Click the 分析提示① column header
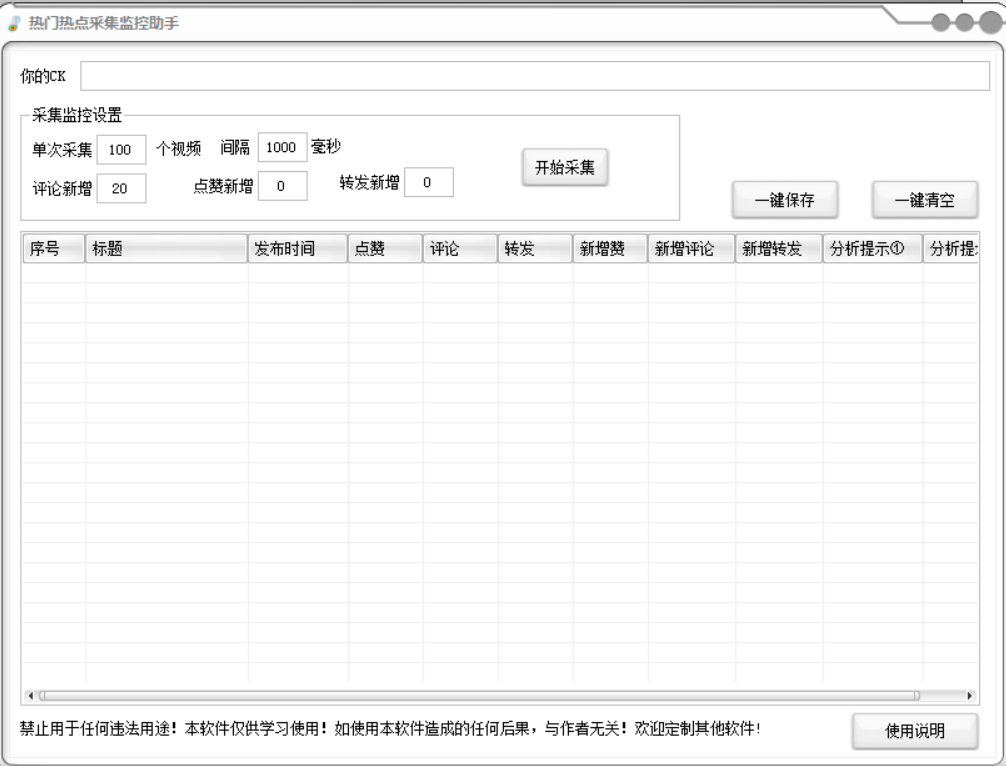Viewport: 1006px width, 766px height. pyautogui.click(x=872, y=250)
